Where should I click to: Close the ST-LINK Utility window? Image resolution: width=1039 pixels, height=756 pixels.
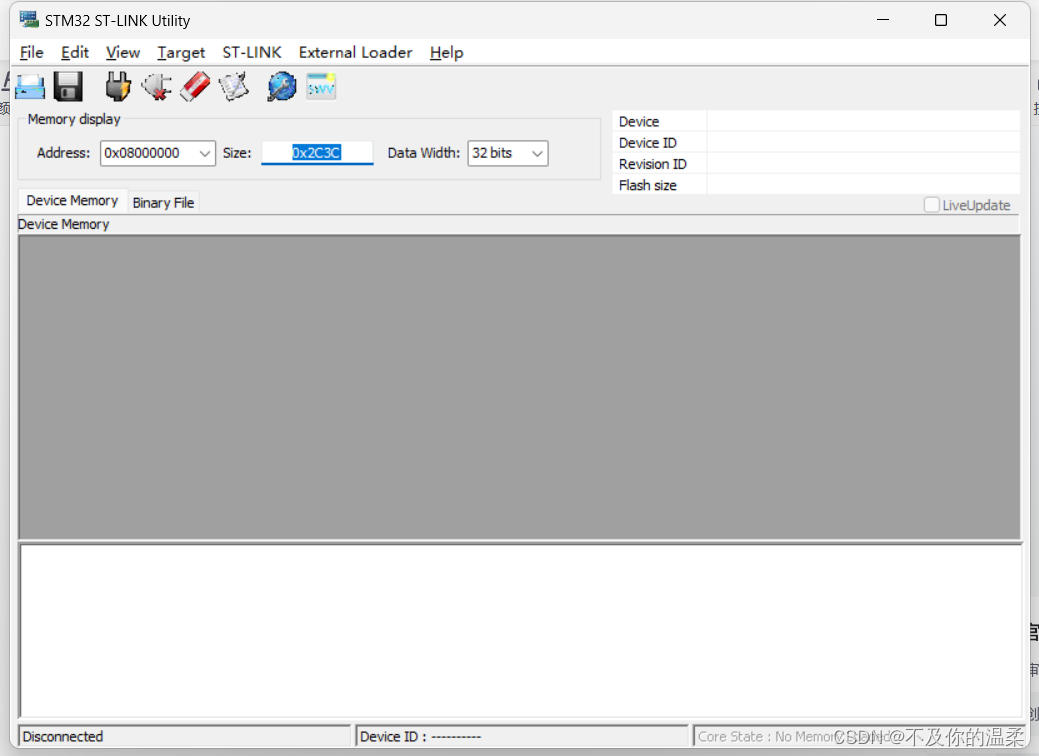(1000, 20)
